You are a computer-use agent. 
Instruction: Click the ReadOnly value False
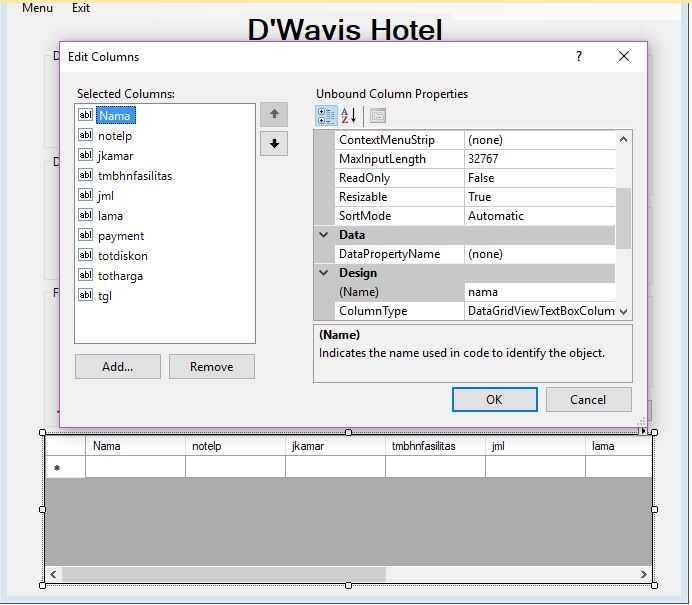(539, 178)
